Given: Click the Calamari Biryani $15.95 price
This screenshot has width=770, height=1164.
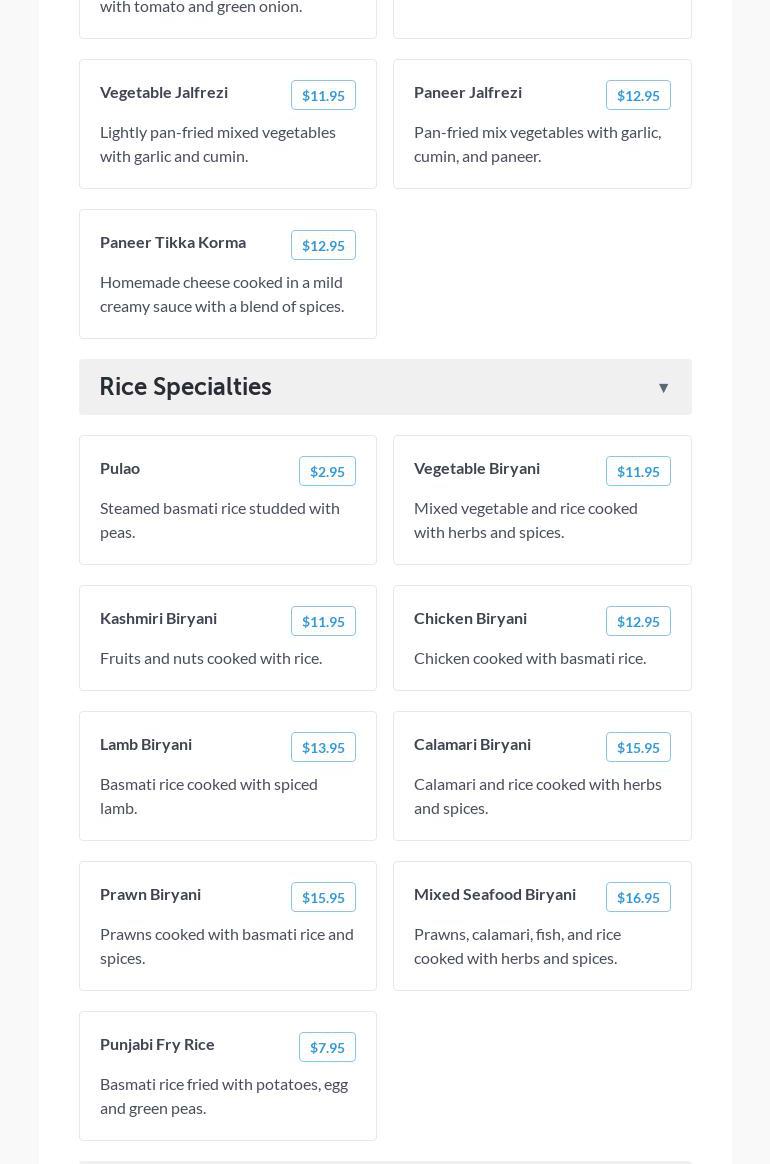Looking at the screenshot, I should pos(638,748).
